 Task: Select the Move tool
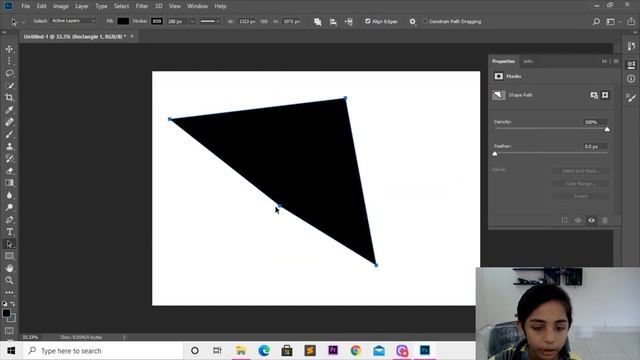coord(9,49)
